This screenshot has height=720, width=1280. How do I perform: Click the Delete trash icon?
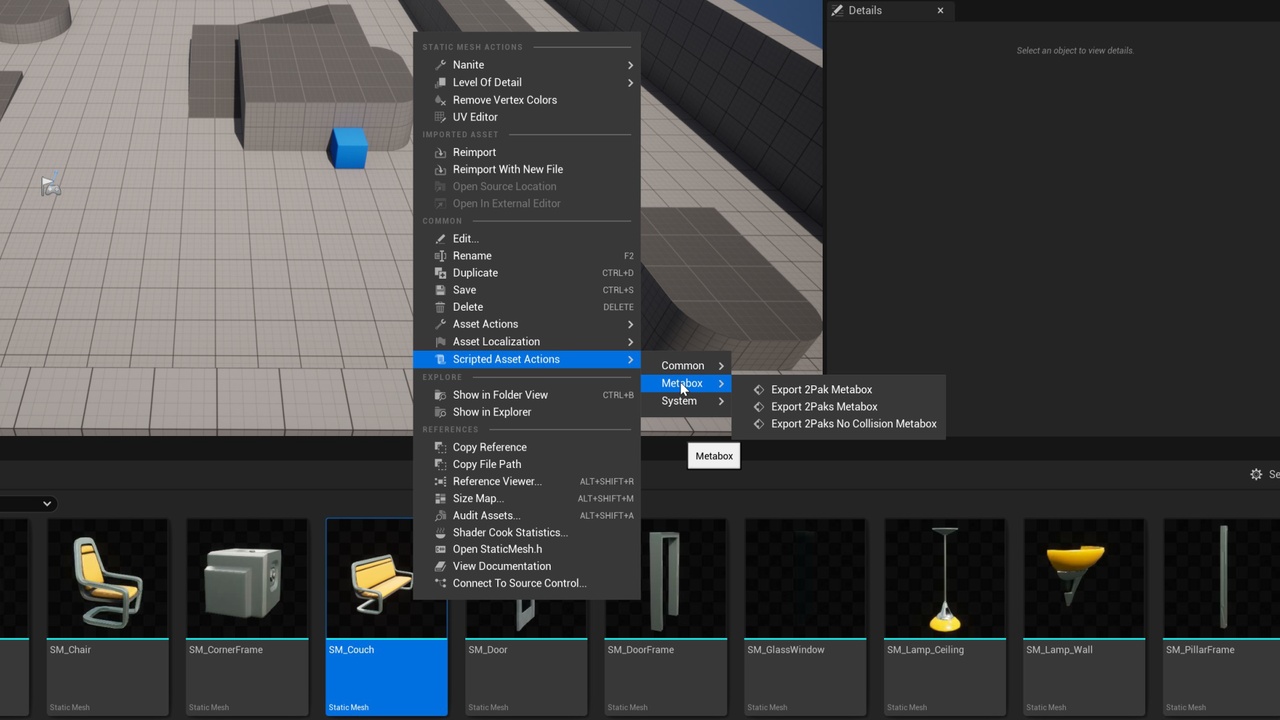pos(440,307)
